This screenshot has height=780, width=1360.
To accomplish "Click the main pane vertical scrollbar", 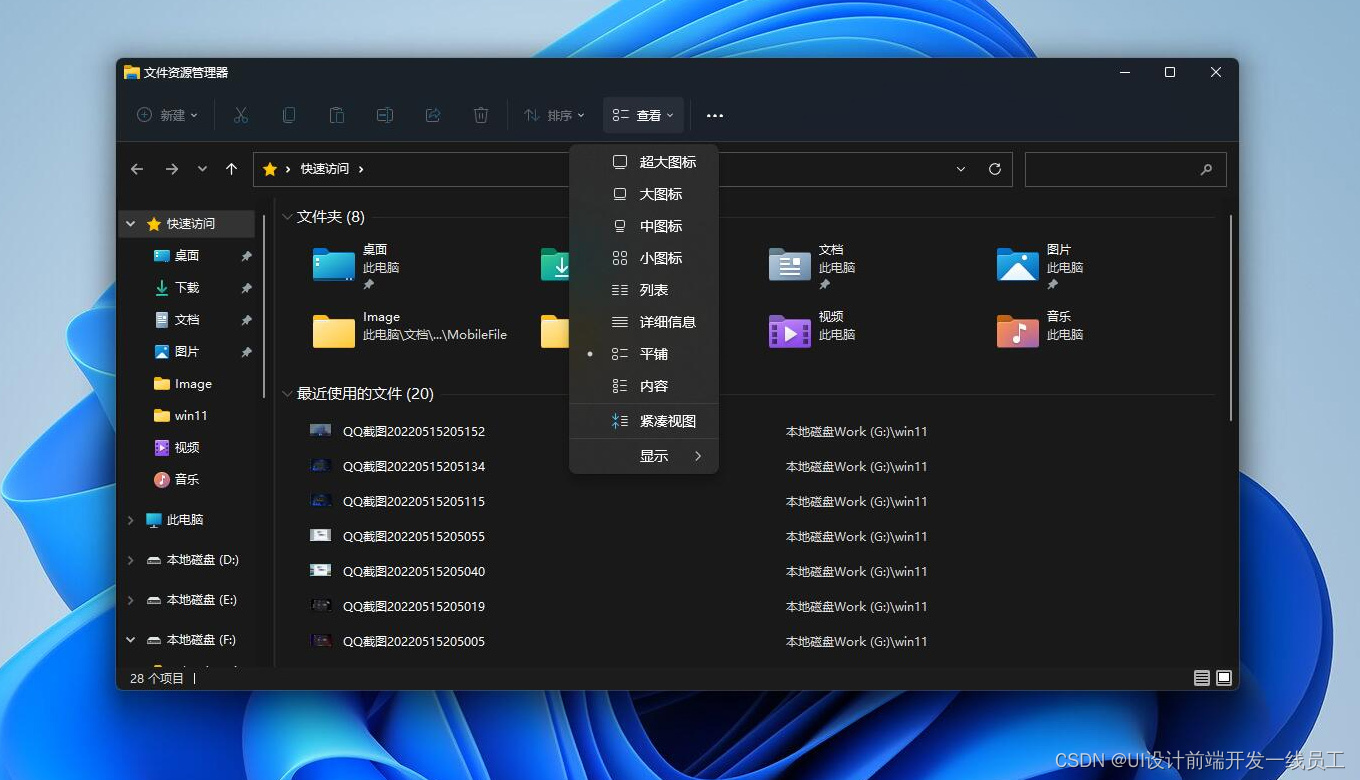I will [1231, 318].
